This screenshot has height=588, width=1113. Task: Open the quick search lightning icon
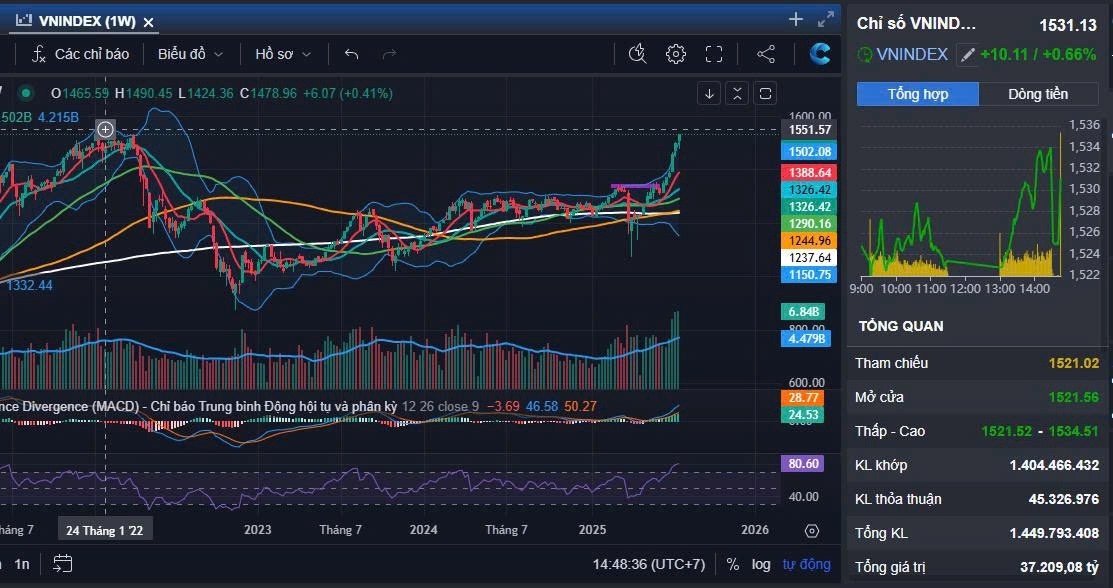[637, 54]
